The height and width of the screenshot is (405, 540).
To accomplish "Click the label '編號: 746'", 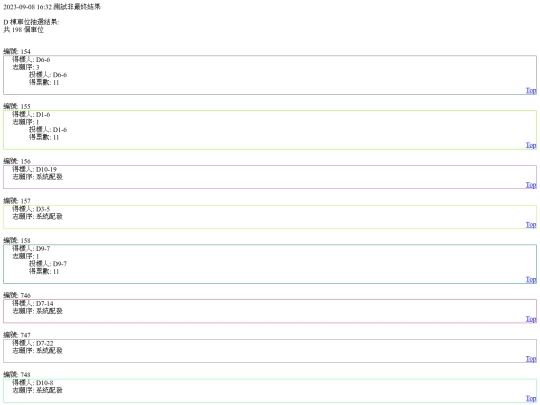I will click(17, 295).
